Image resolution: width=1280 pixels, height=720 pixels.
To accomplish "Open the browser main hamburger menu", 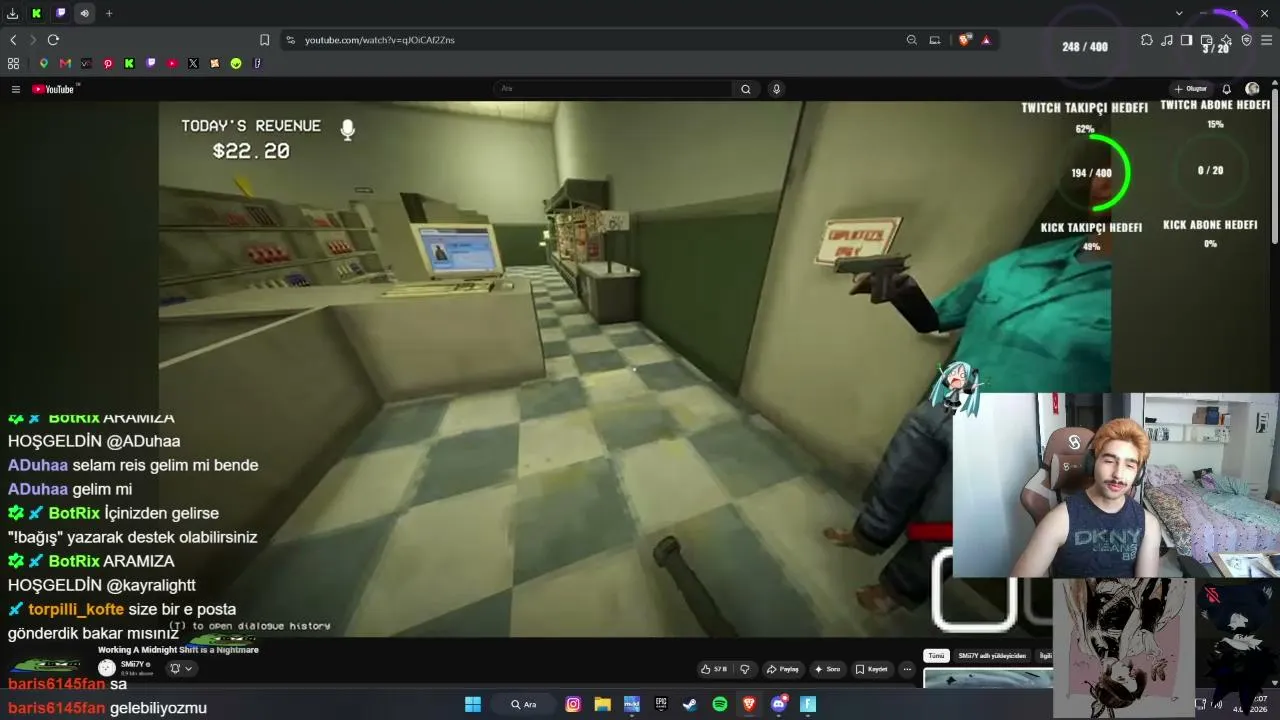I will (1267, 40).
